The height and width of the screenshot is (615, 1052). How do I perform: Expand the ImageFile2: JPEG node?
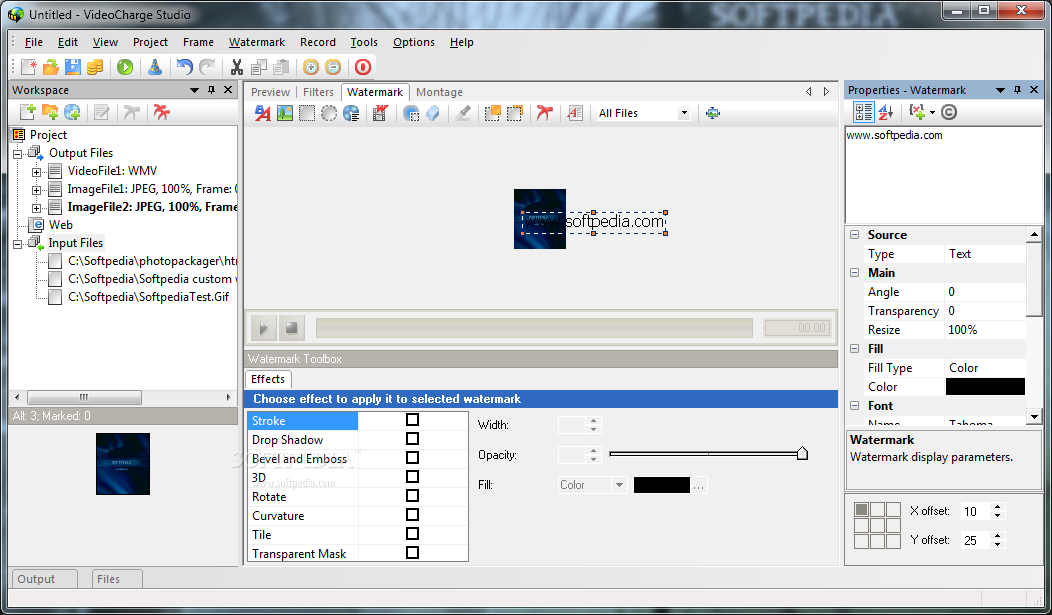coord(36,208)
